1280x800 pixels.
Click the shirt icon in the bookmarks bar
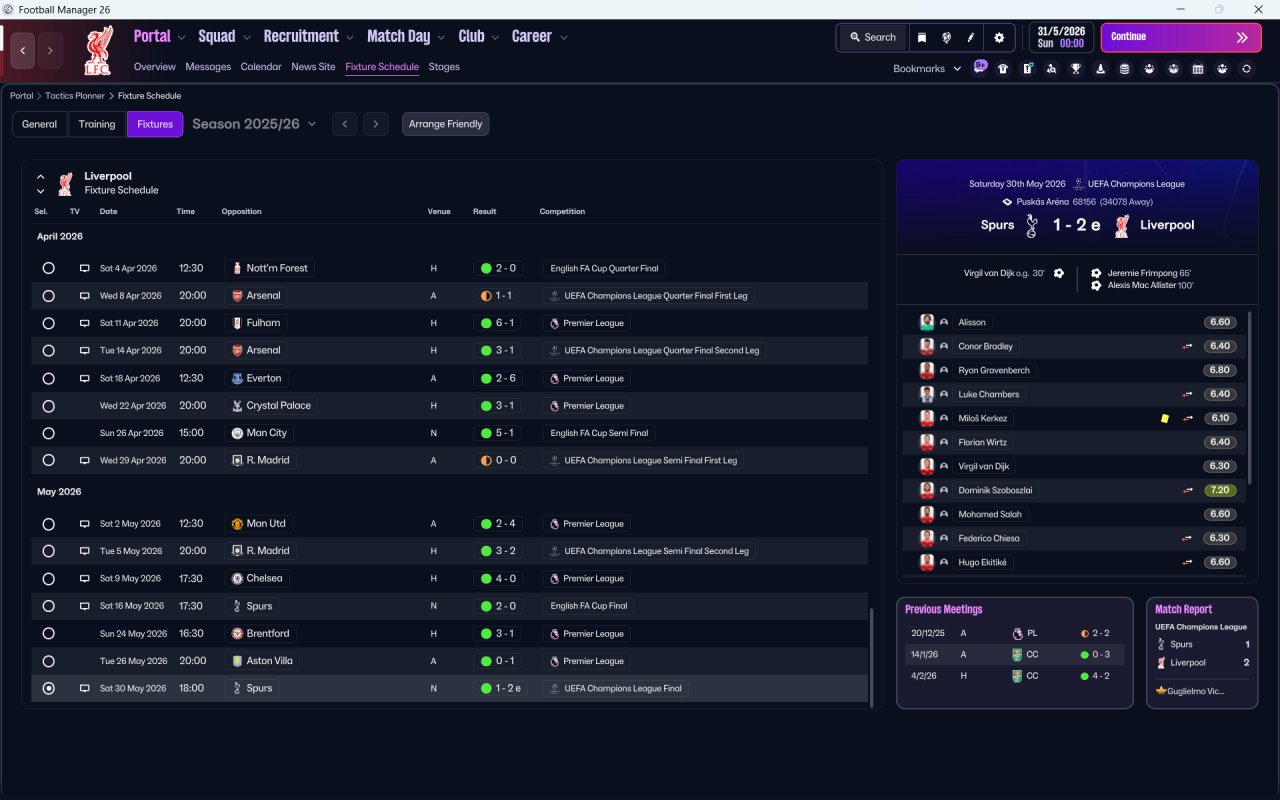1003,69
